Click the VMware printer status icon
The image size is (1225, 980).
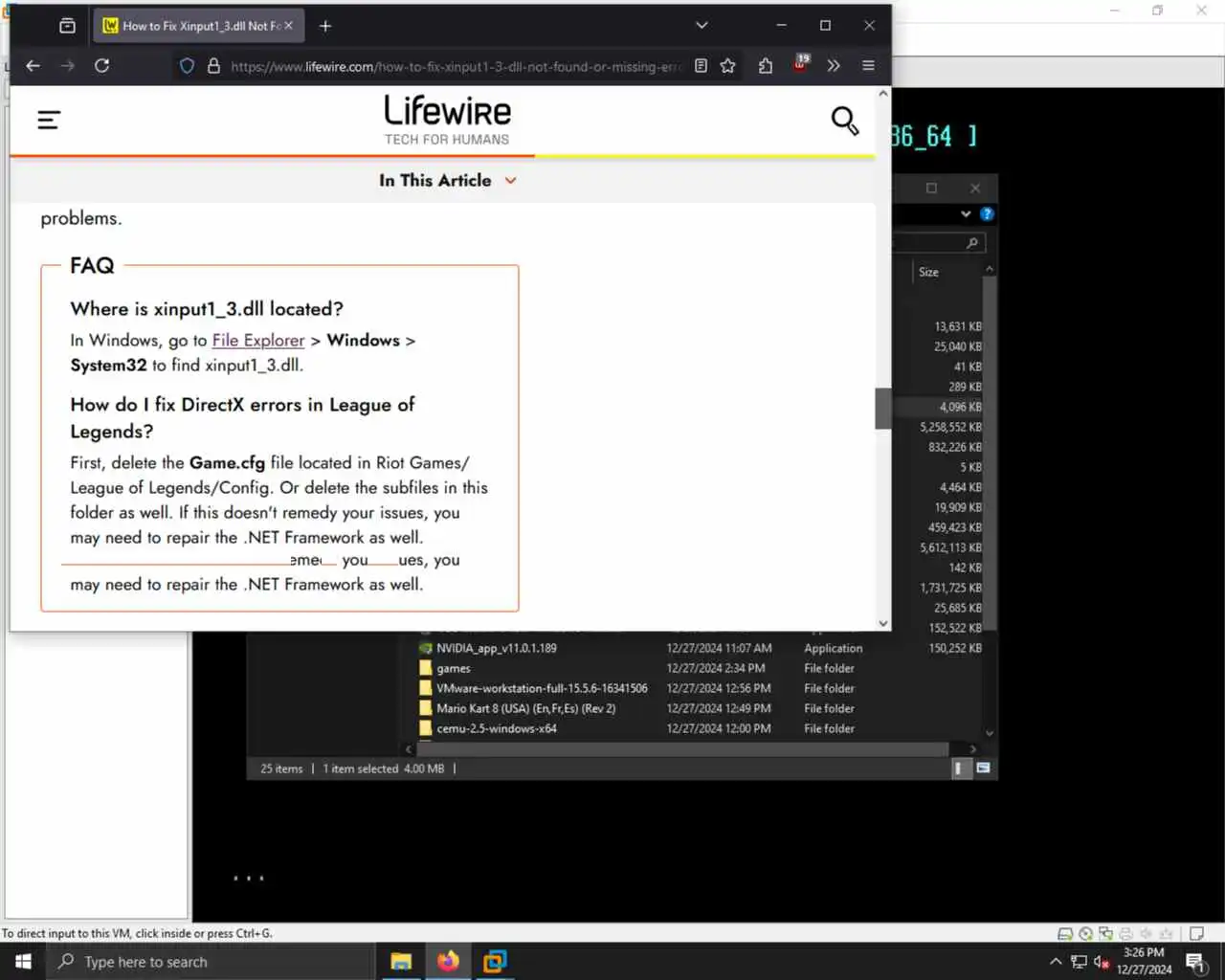tap(1125, 933)
